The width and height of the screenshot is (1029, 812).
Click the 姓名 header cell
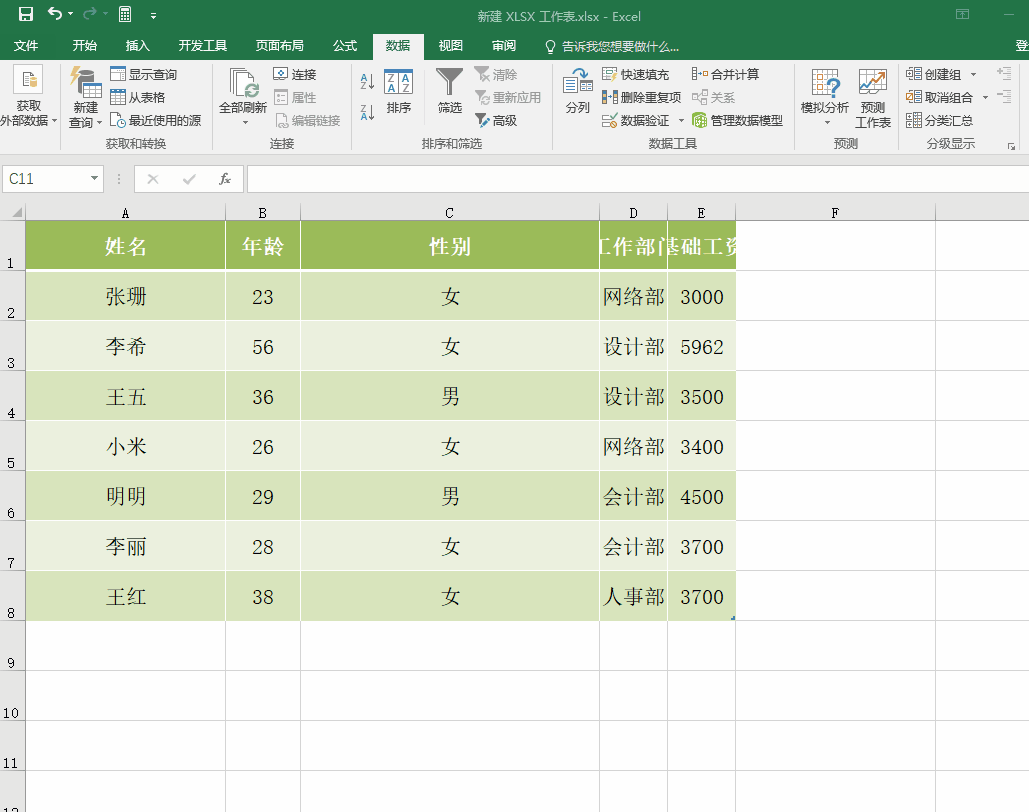pos(125,246)
